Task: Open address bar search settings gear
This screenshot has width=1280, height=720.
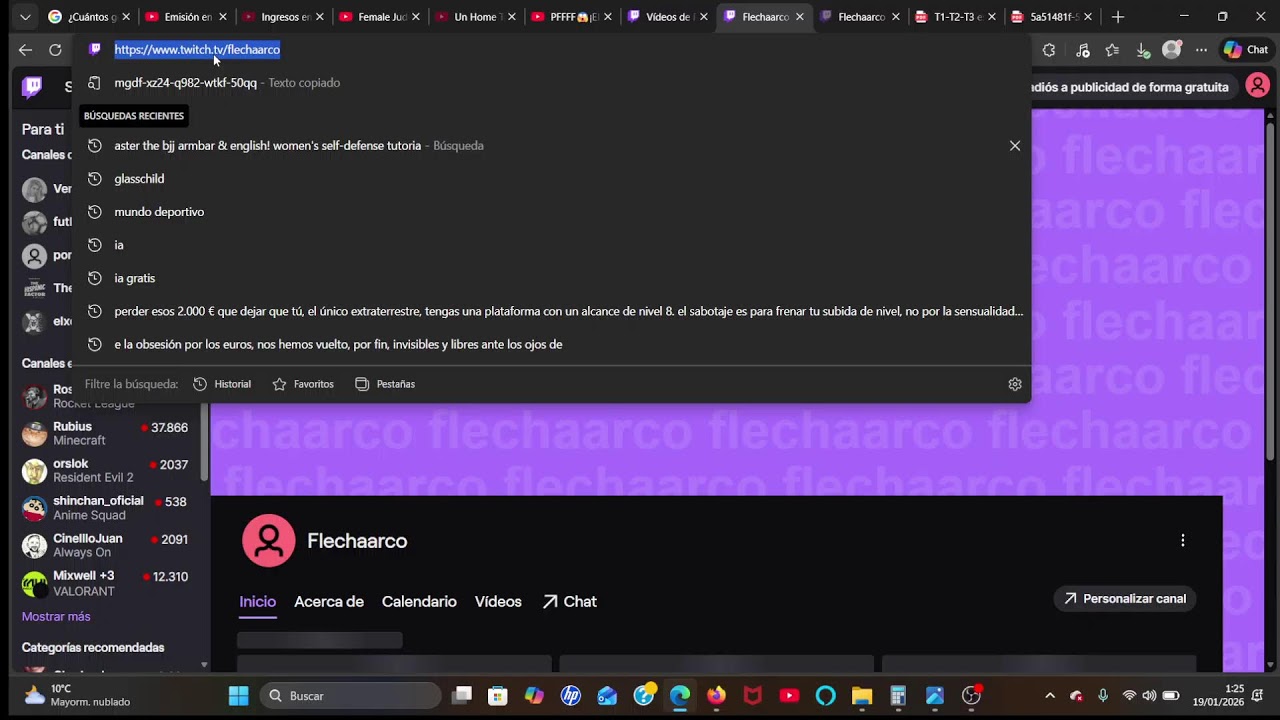Action: (1015, 384)
